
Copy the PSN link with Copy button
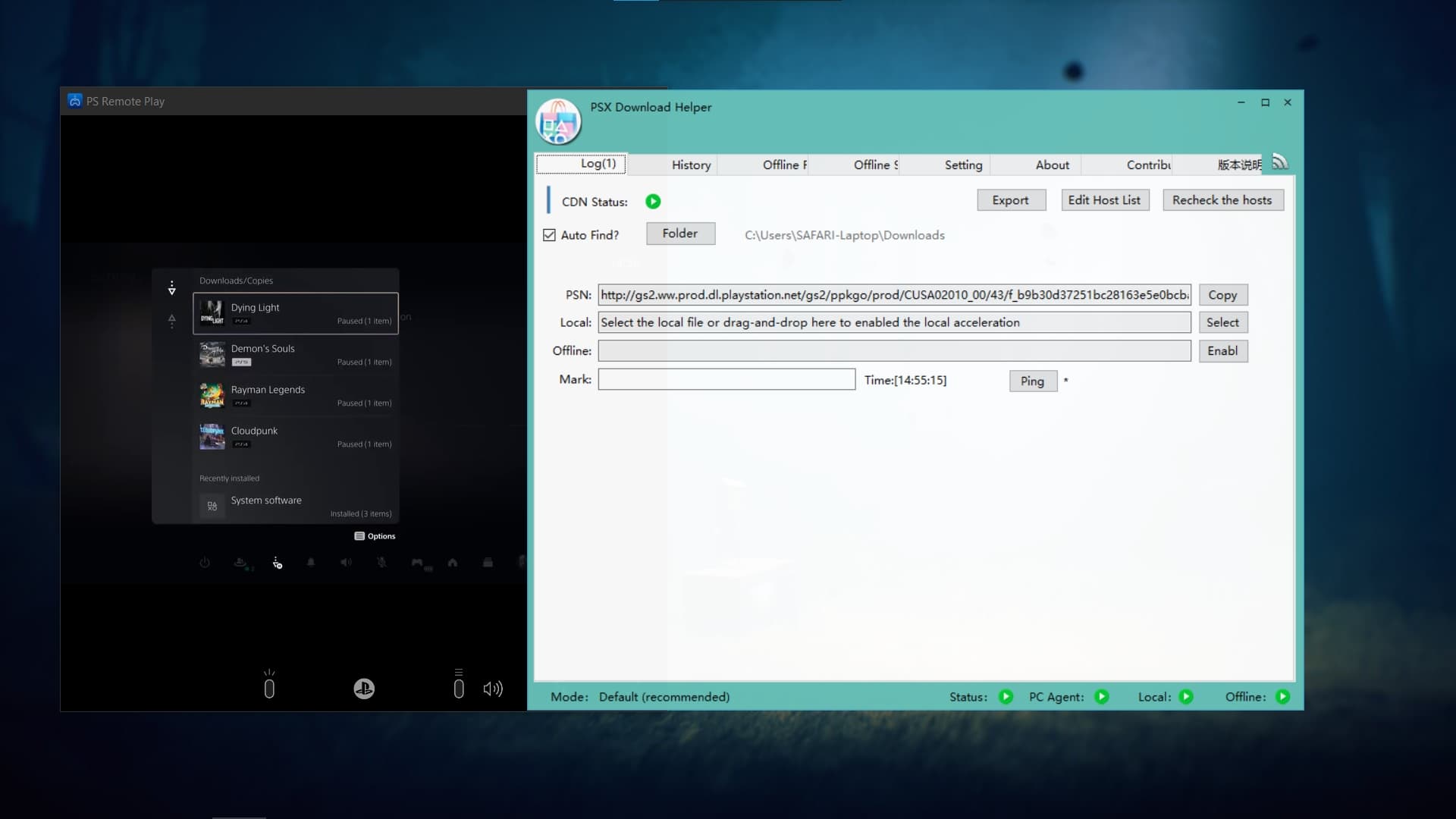pos(1222,295)
